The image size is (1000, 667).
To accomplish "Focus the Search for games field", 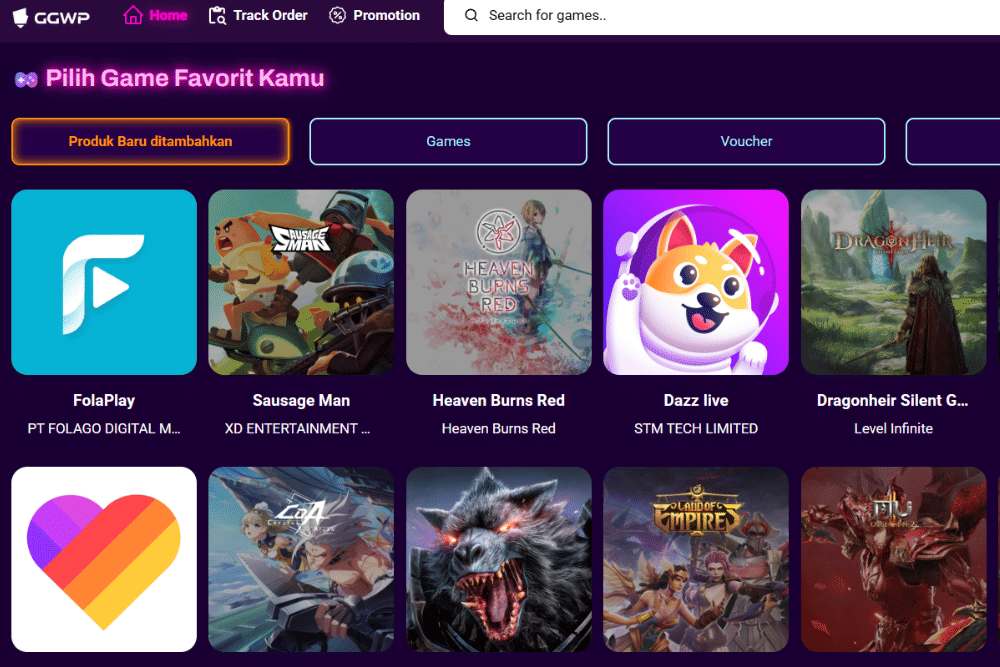I will (x=722, y=15).
